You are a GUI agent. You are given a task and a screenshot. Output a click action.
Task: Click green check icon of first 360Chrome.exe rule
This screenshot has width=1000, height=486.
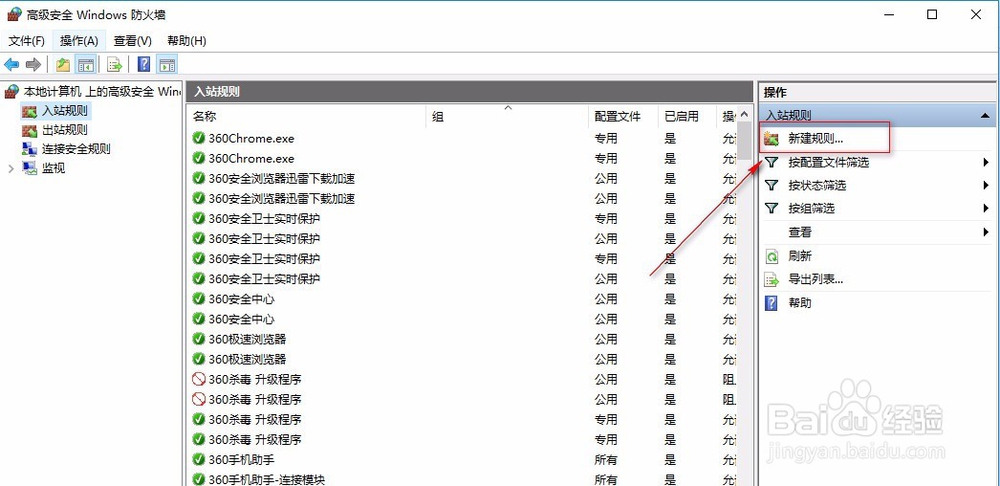pyautogui.click(x=198, y=138)
